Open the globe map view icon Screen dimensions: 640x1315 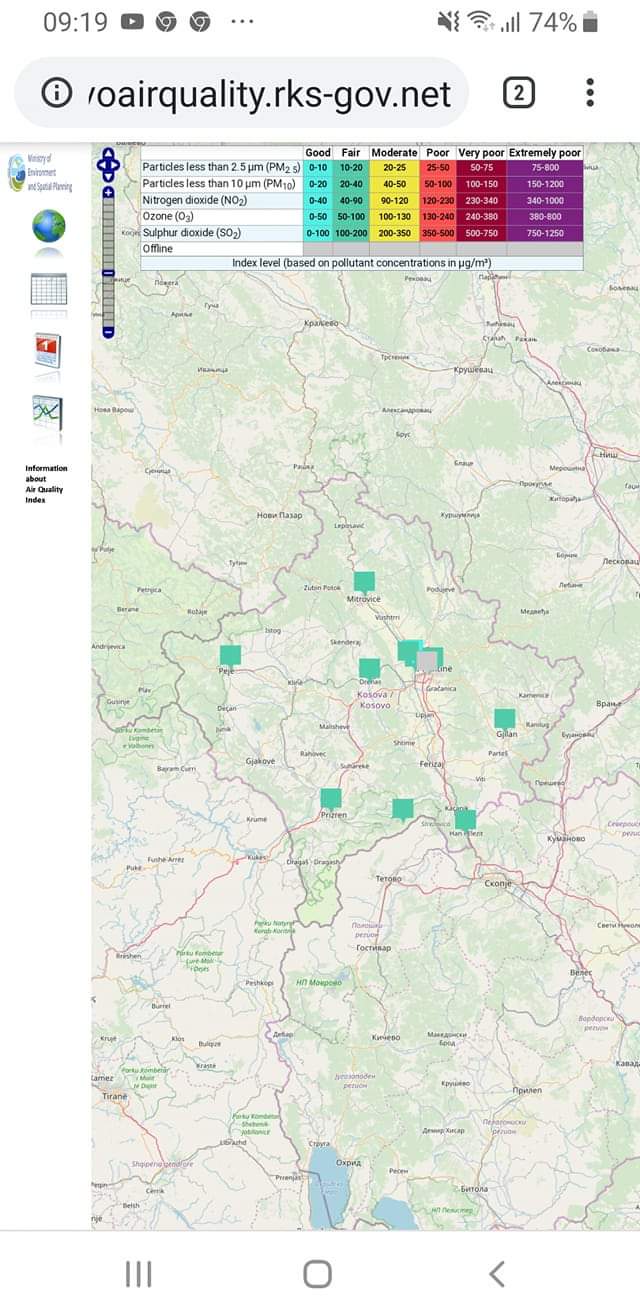coord(48,226)
